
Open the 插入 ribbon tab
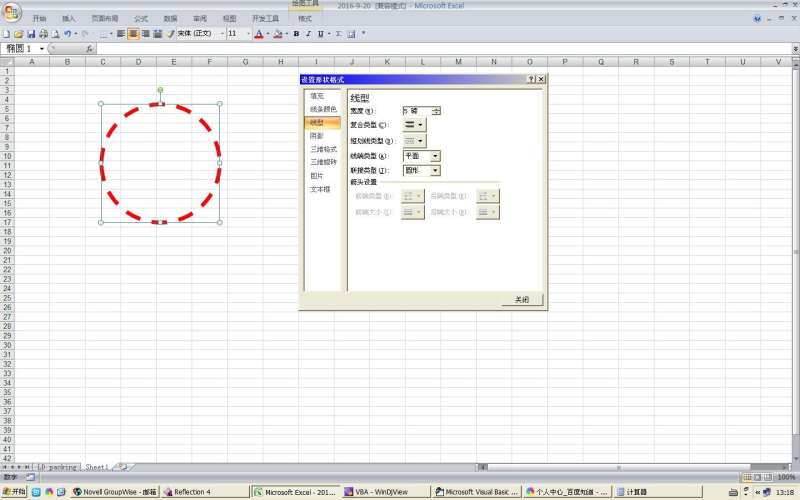68,18
